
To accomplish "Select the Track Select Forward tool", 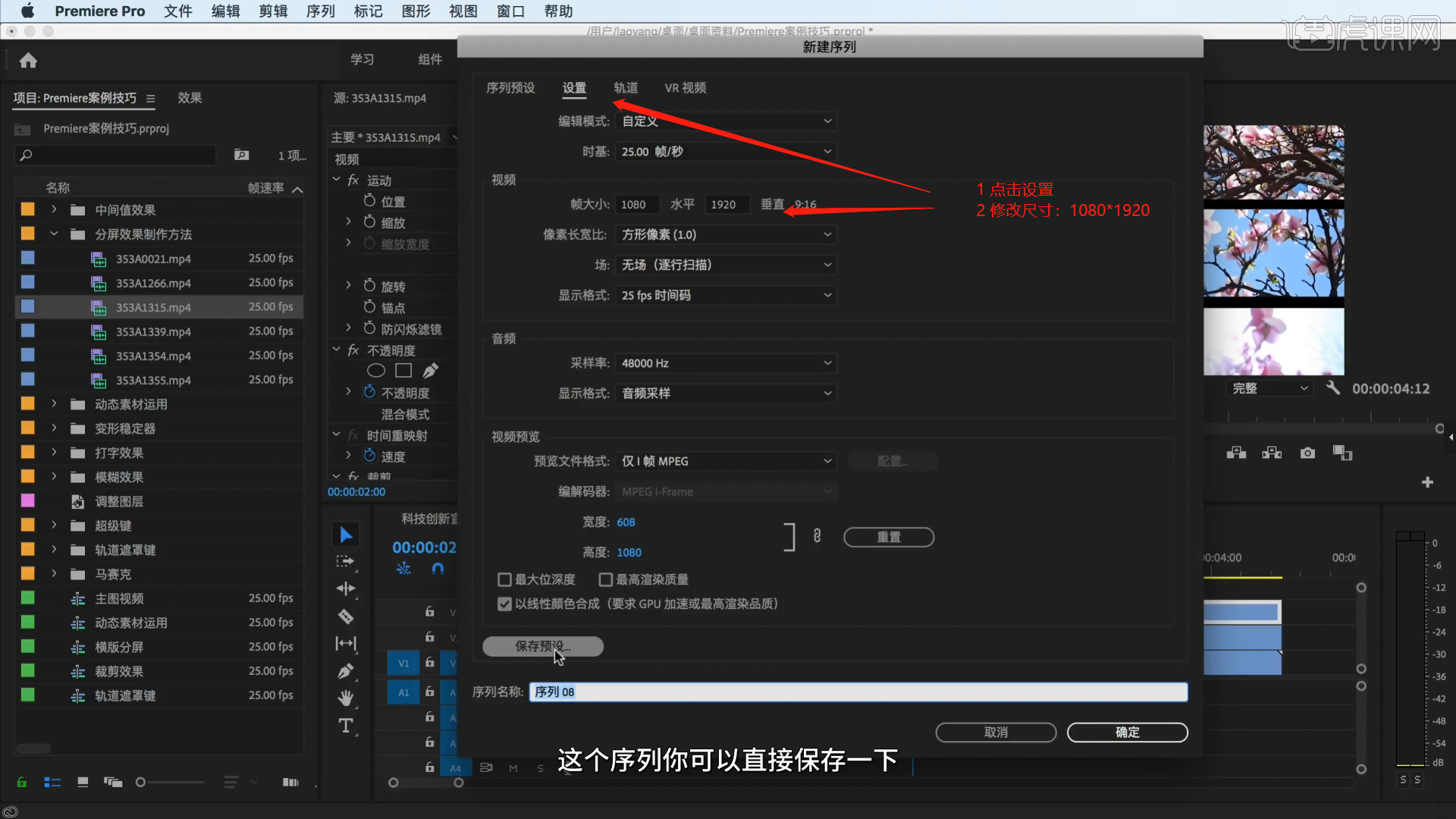I will [346, 562].
